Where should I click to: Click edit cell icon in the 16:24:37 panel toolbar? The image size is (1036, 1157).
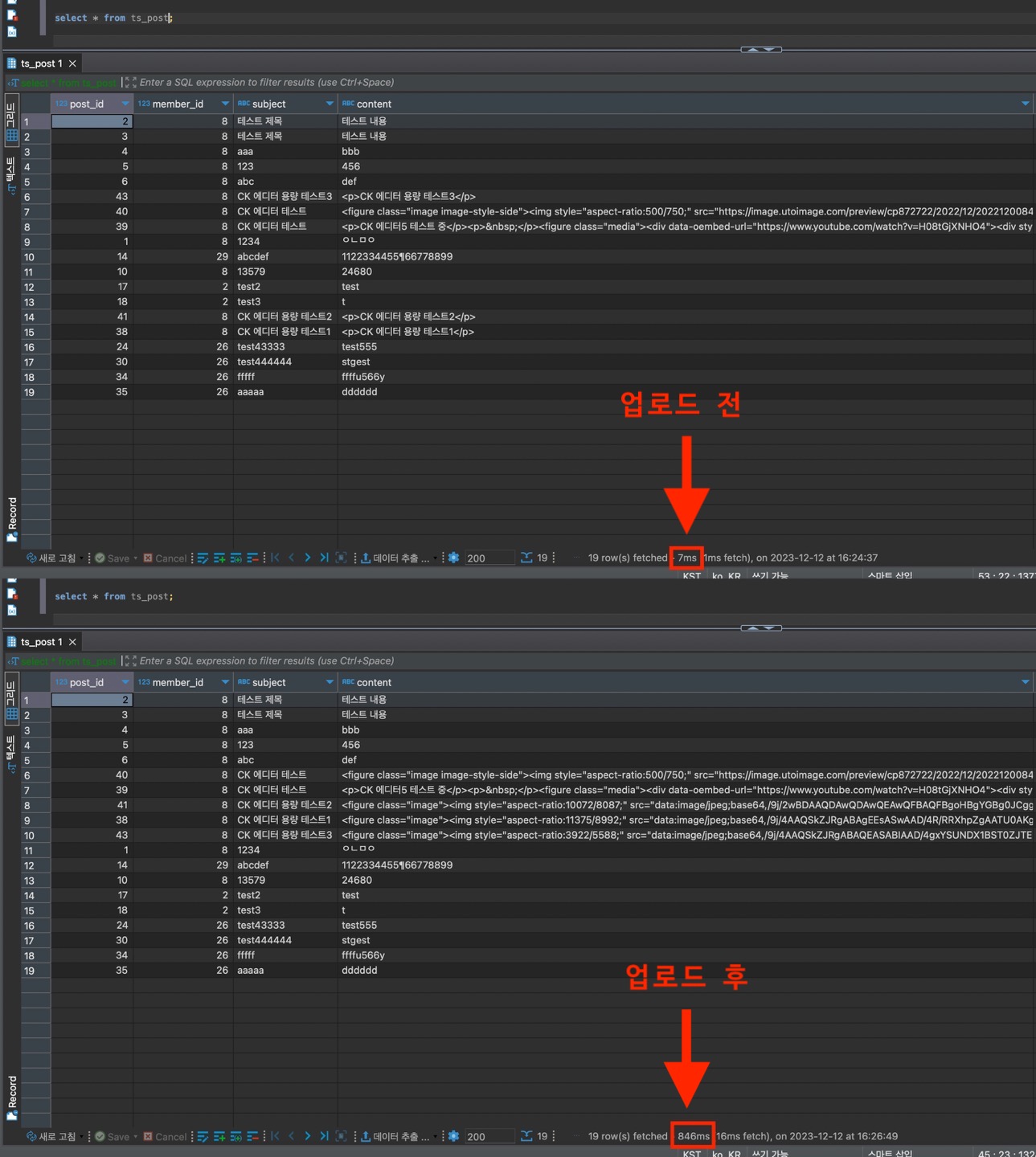click(203, 558)
